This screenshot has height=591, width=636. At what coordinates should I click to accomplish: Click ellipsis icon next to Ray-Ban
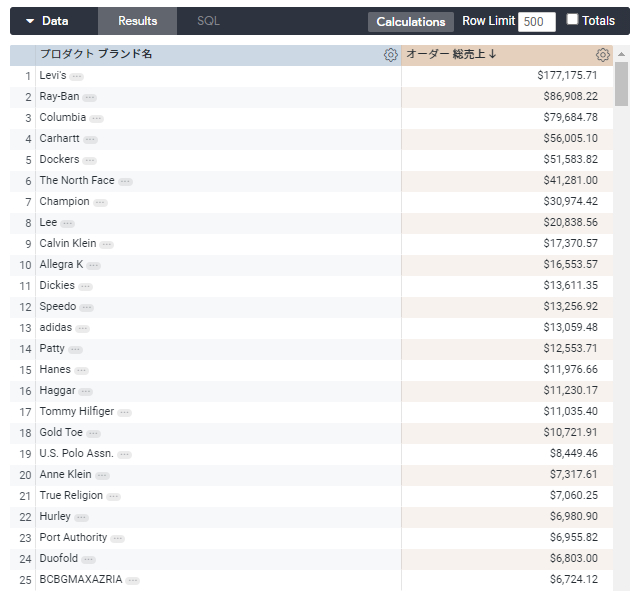tap(90, 97)
